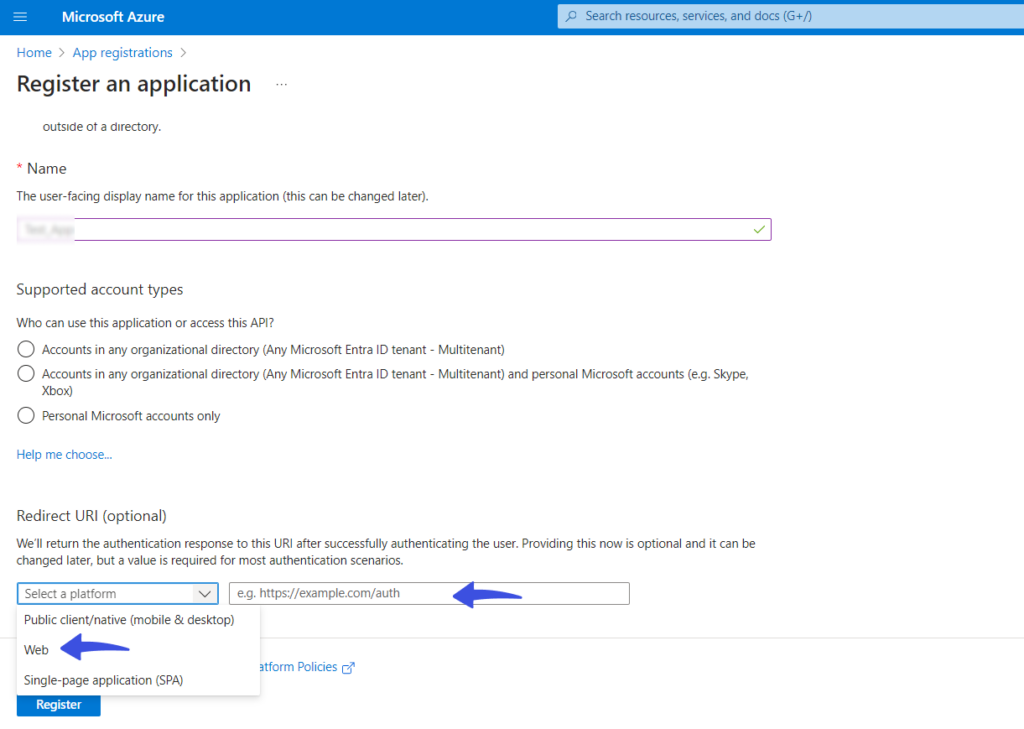Click the Redirect URI (optional) heading

pos(91,516)
